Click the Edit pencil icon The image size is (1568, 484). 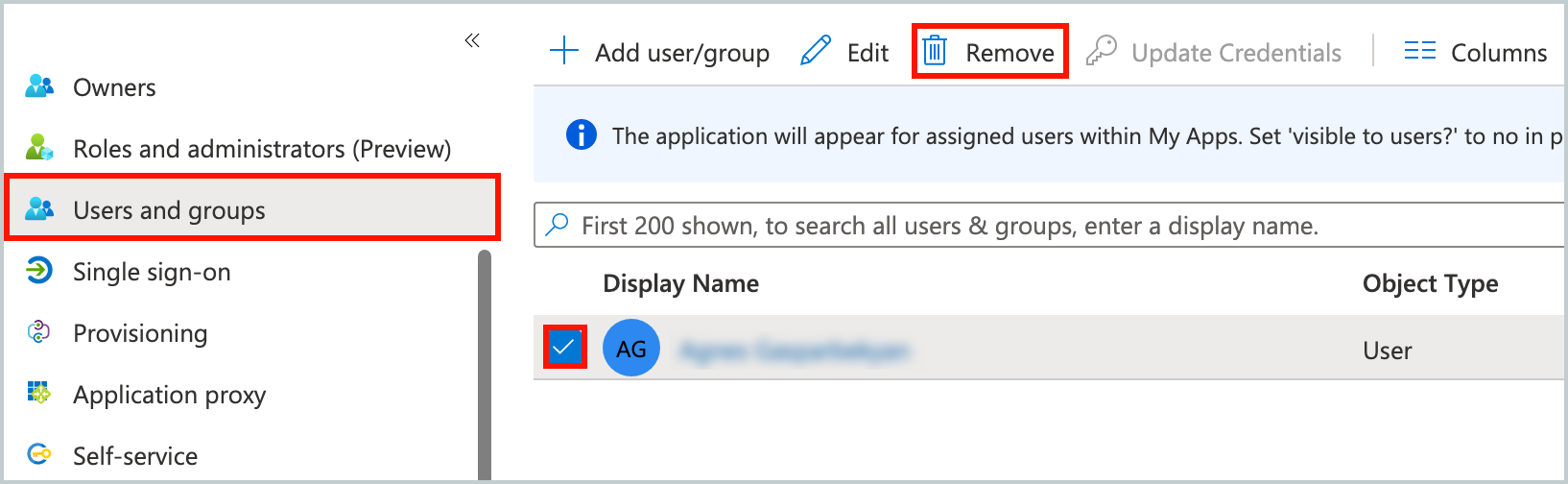coord(816,51)
